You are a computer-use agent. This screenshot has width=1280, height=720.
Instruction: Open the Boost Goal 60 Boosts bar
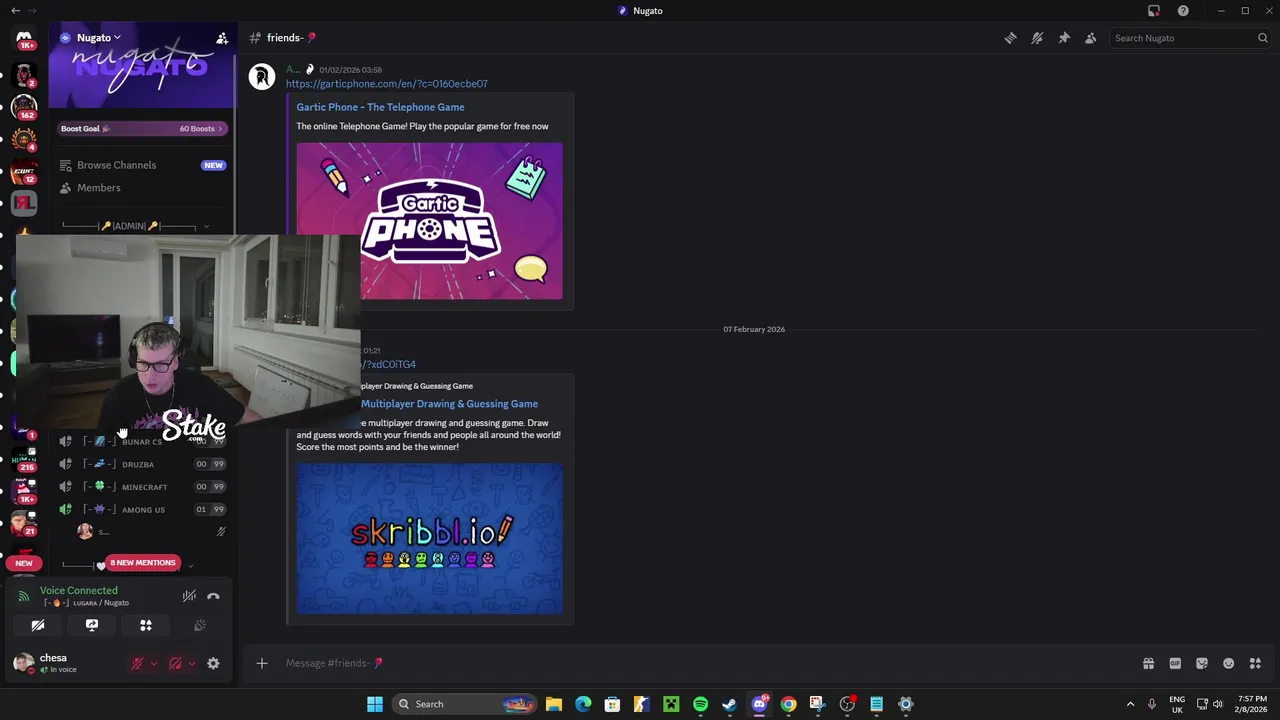coord(143,128)
